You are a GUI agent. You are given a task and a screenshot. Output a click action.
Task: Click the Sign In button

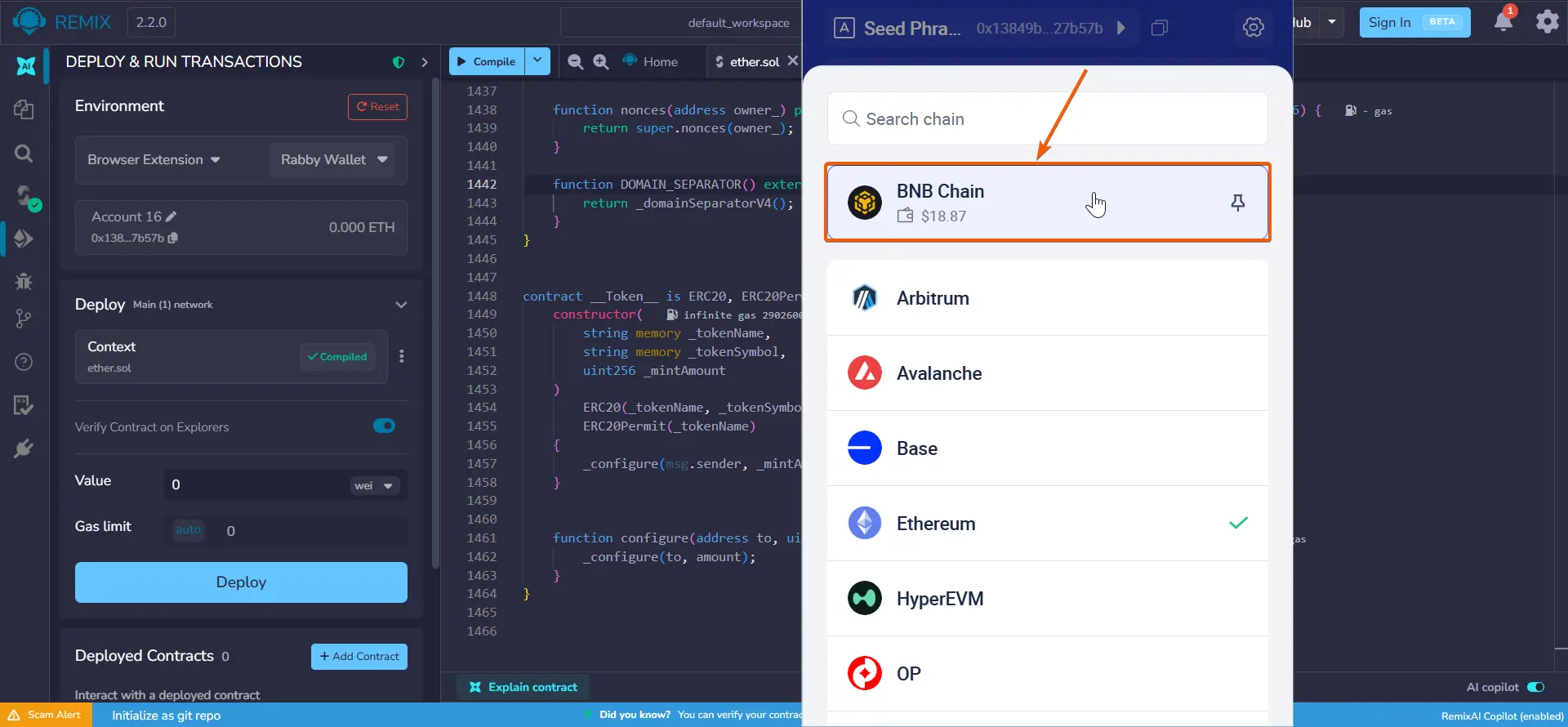[1414, 22]
